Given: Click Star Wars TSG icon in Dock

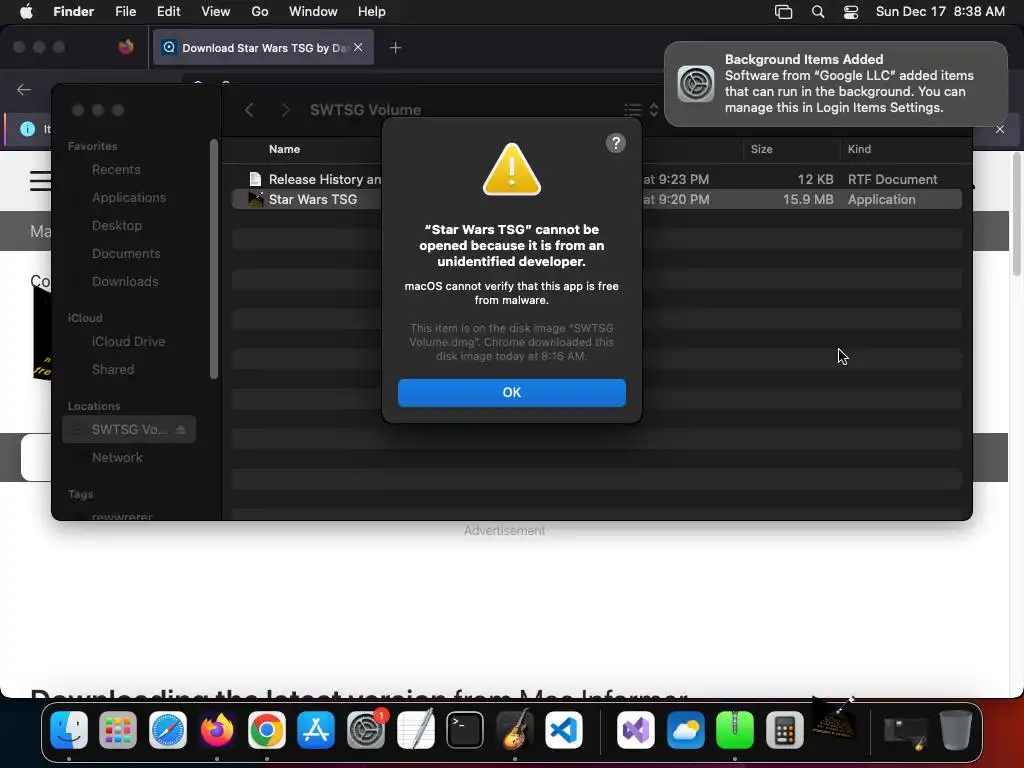Looking at the screenshot, I should point(834,718).
